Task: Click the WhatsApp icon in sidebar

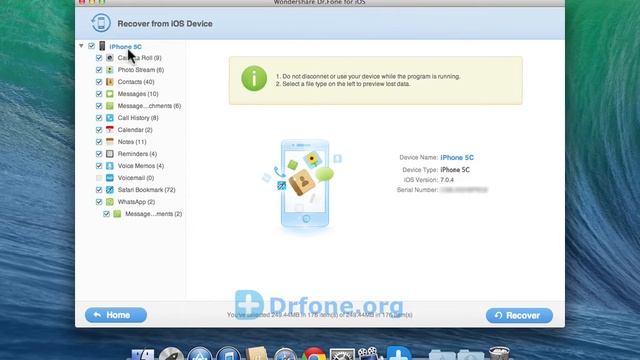Action: point(110,202)
